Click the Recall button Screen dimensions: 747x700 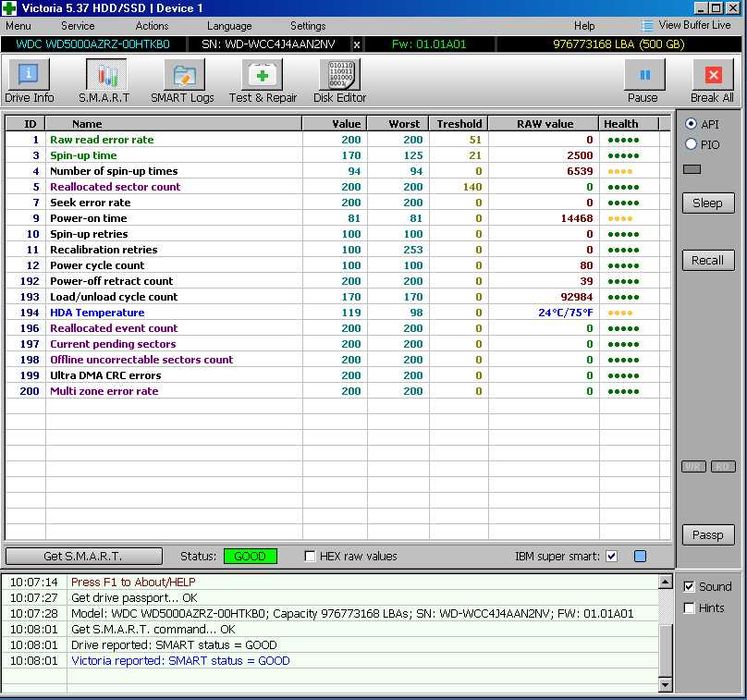(708, 260)
